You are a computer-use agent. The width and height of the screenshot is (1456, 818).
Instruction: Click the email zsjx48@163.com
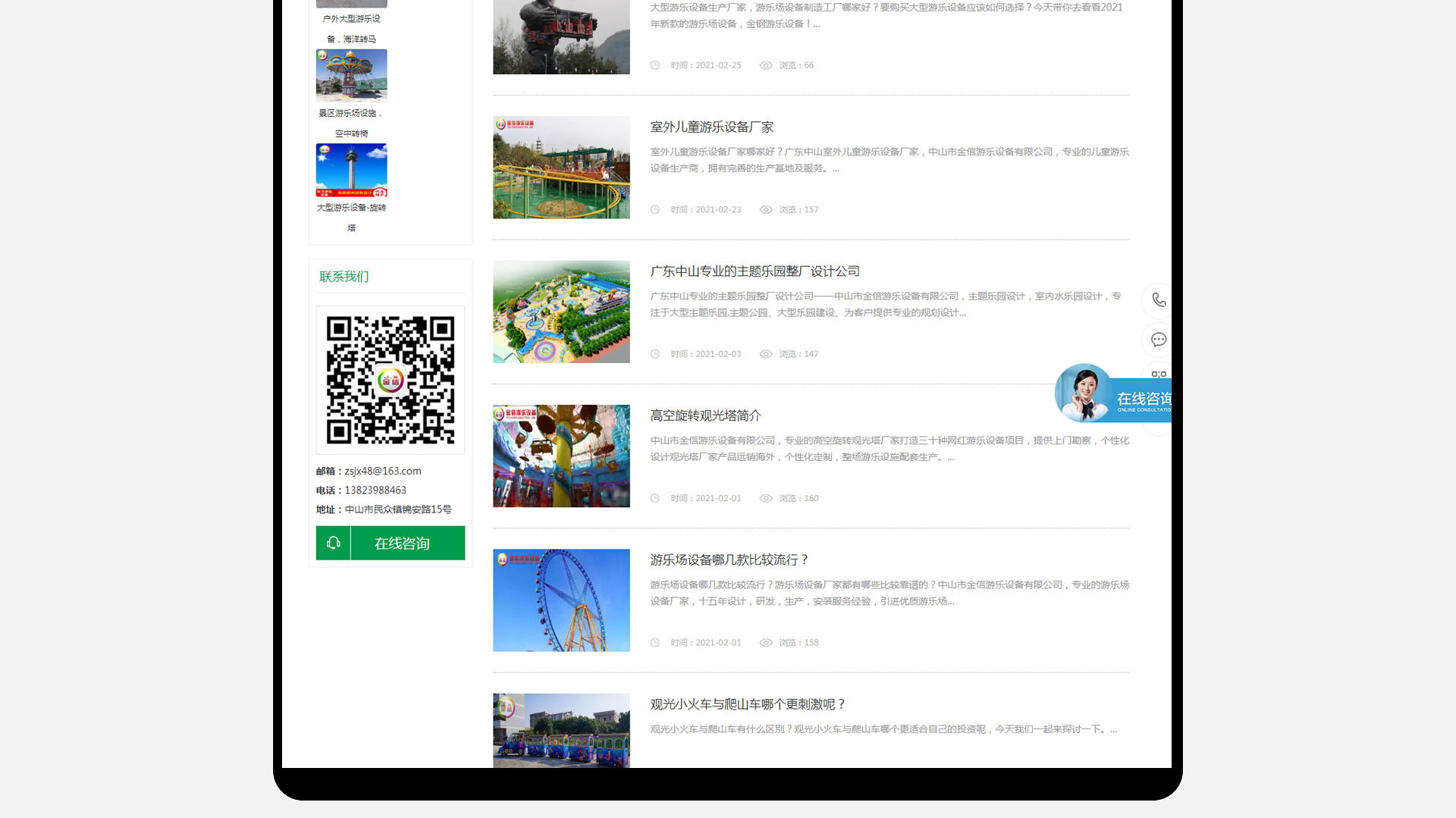383,471
